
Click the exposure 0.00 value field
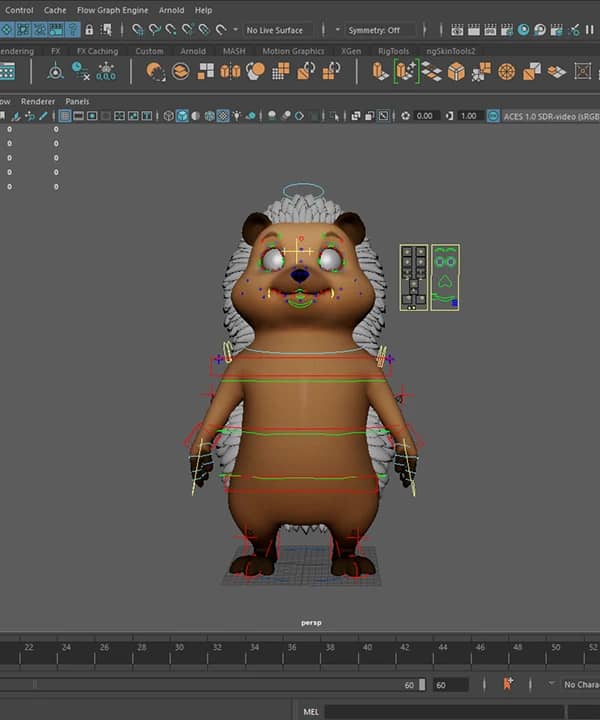point(426,116)
